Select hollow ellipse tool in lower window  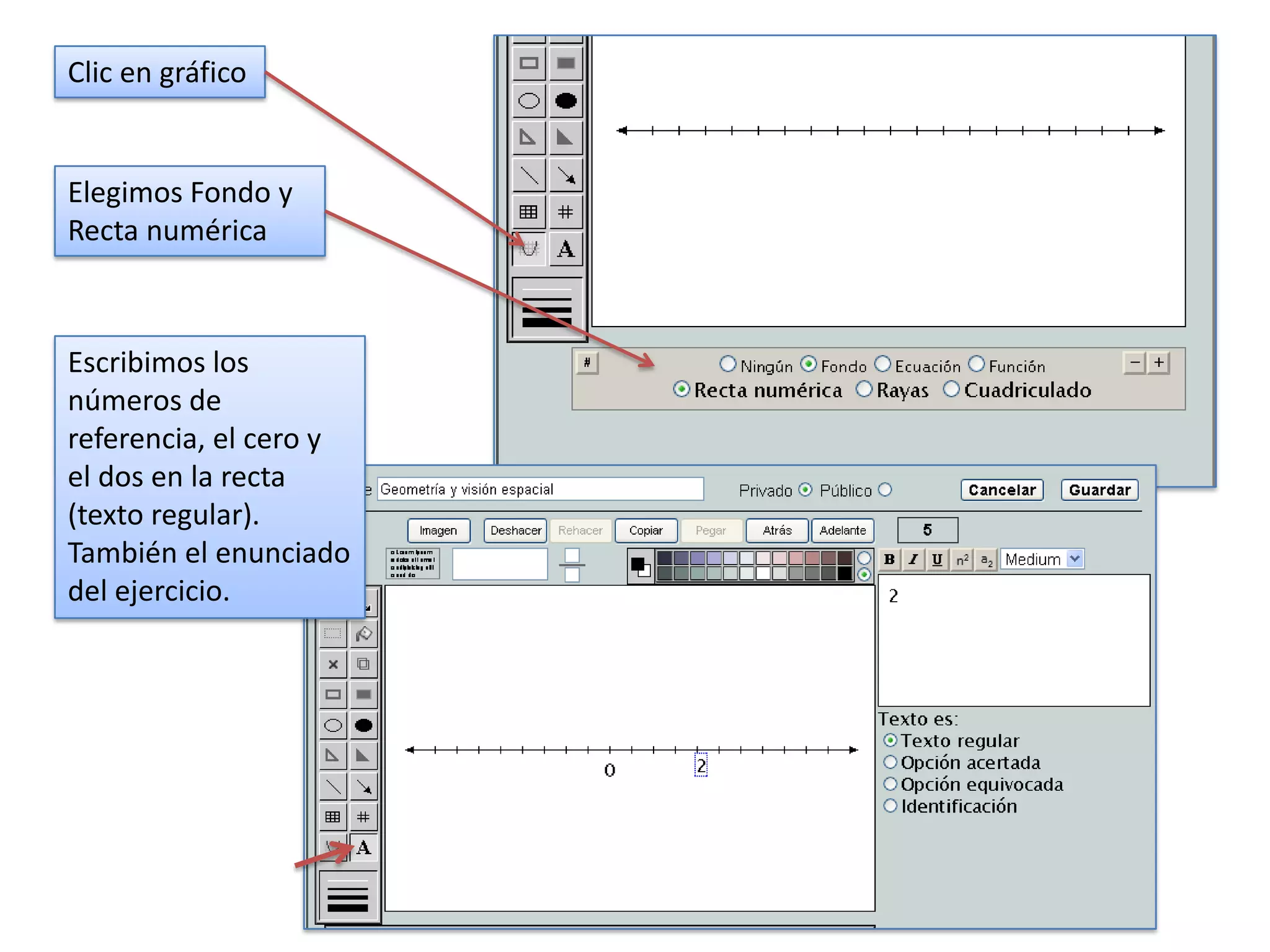[333, 725]
